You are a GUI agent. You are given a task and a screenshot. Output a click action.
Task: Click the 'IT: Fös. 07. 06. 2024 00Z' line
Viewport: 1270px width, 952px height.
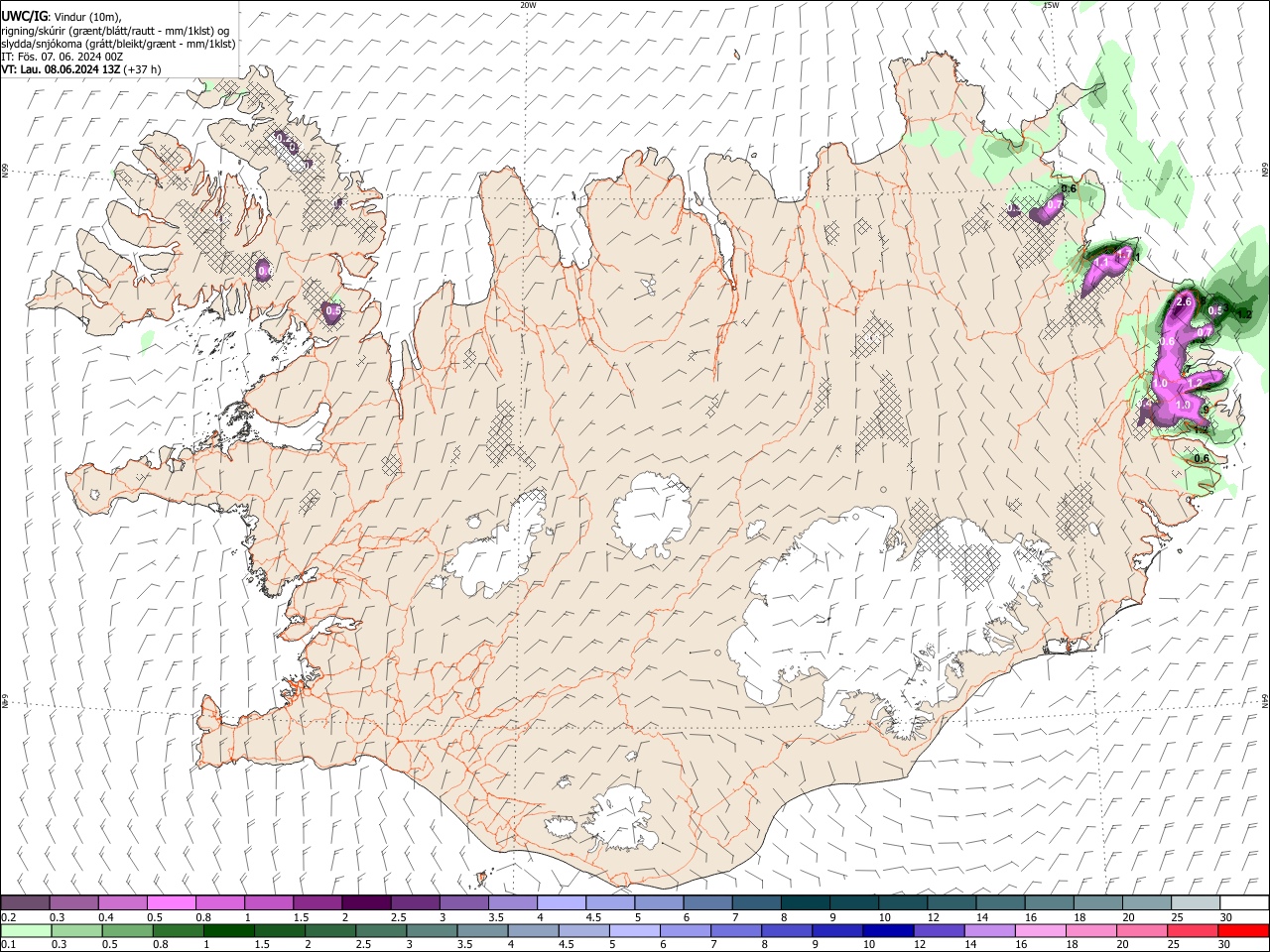pyautogui.click(x=62, y=57)
